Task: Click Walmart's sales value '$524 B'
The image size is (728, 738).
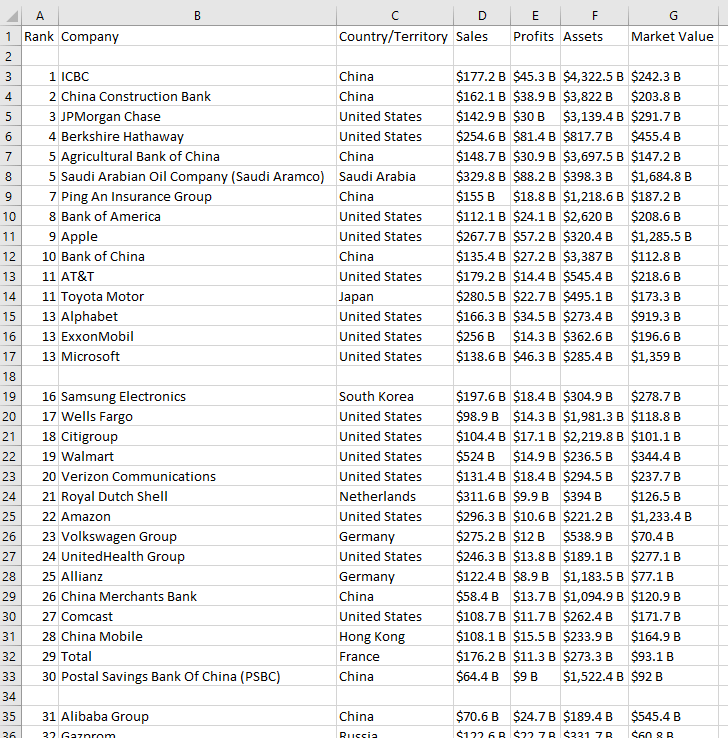Action: pyautogui.click(x=482, y=457)
